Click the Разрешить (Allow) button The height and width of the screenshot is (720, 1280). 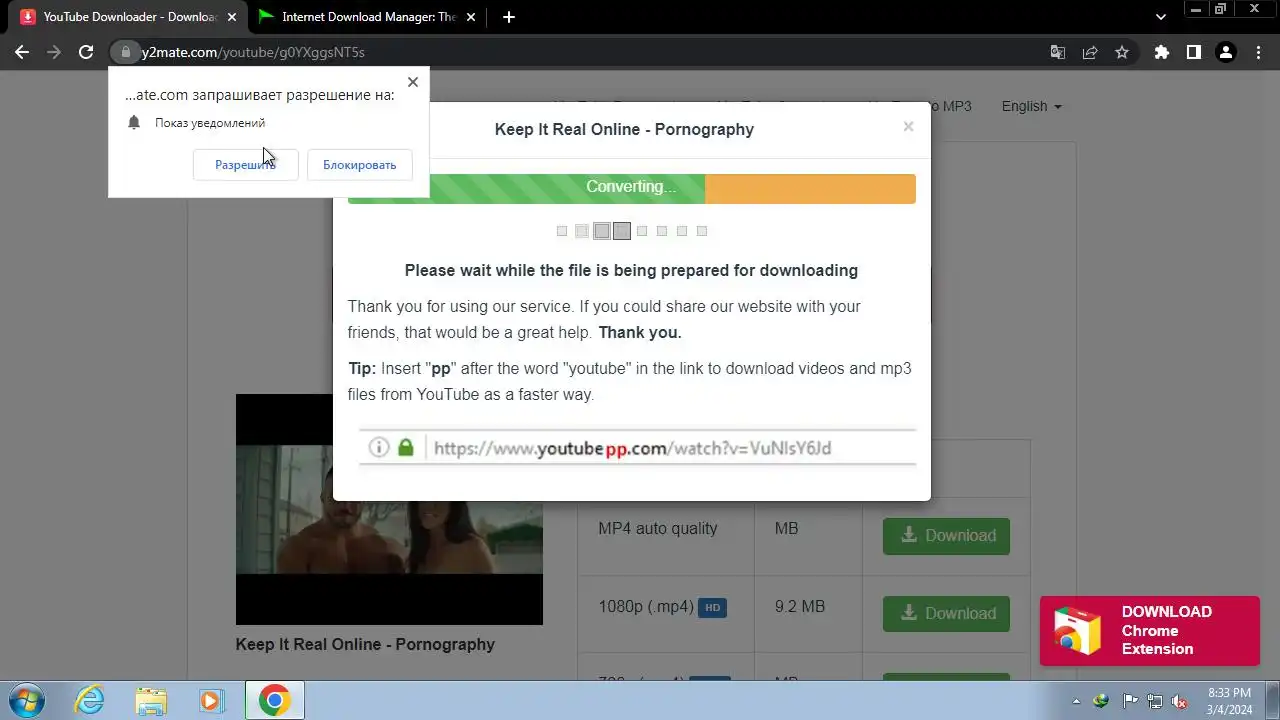click(x=245, y=165)
